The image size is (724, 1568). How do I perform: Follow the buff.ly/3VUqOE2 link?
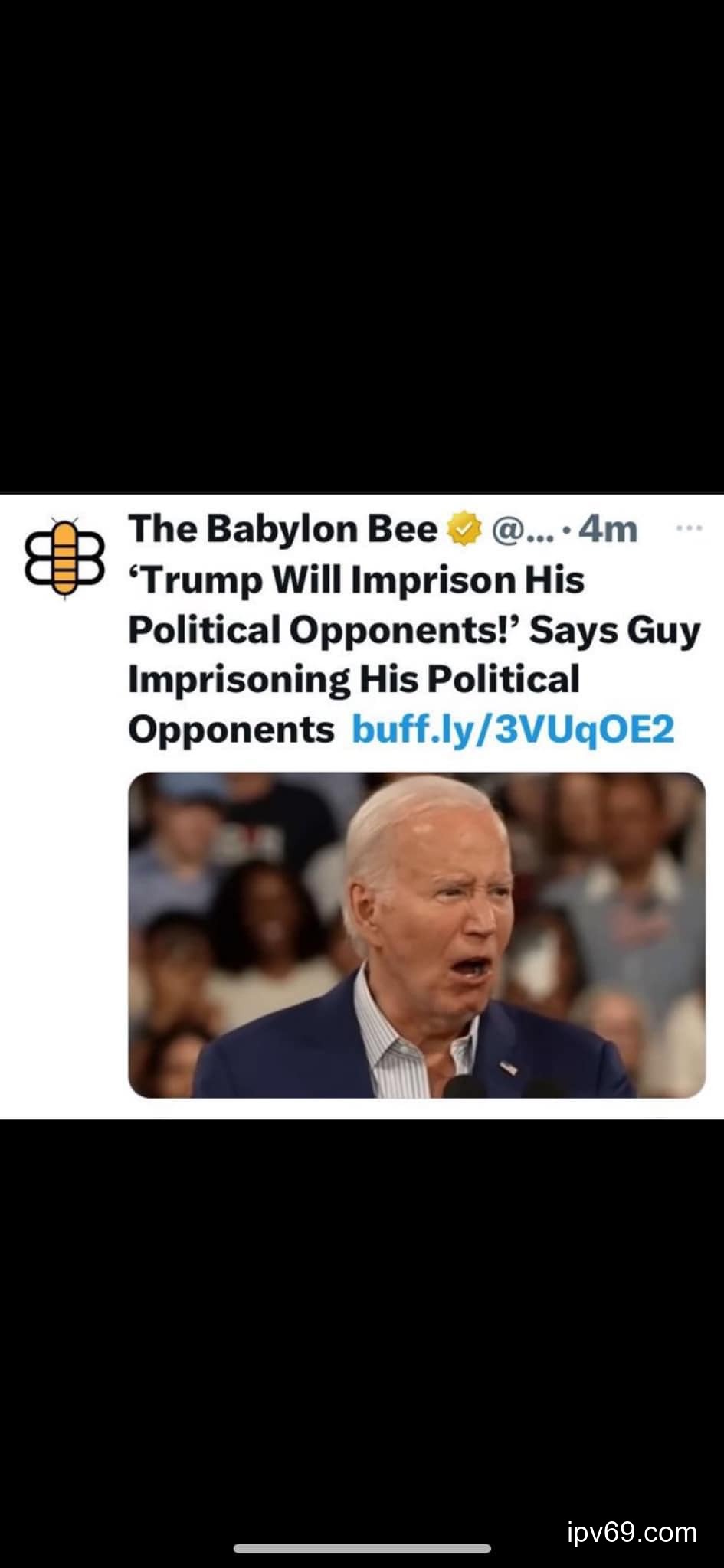(513, 730)
